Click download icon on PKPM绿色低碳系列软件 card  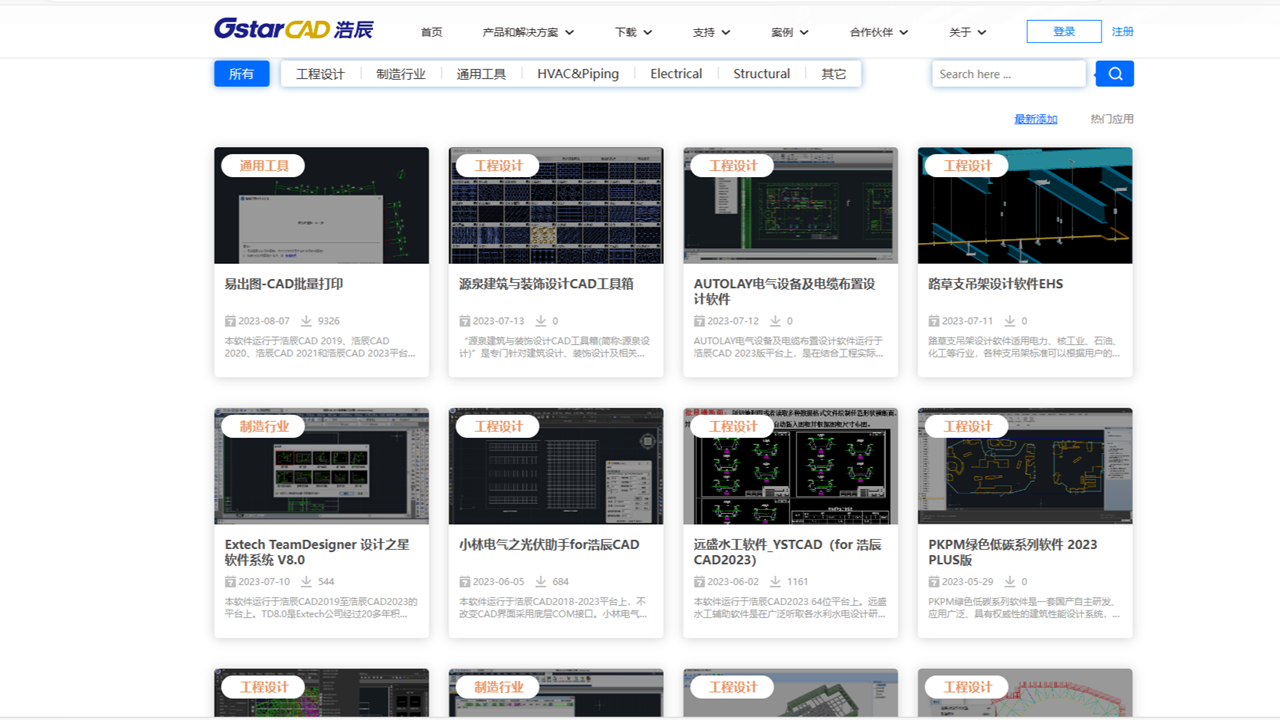(1009, 580)
